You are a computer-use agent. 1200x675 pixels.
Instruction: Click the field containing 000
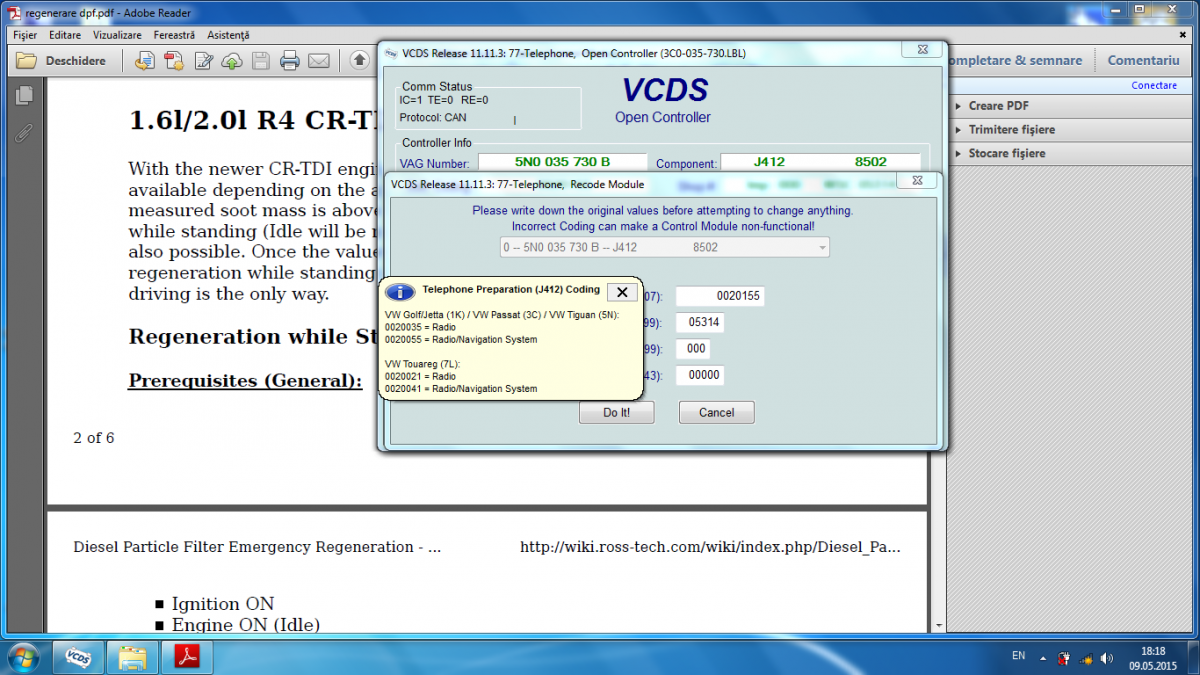click(x=695, y=349)
